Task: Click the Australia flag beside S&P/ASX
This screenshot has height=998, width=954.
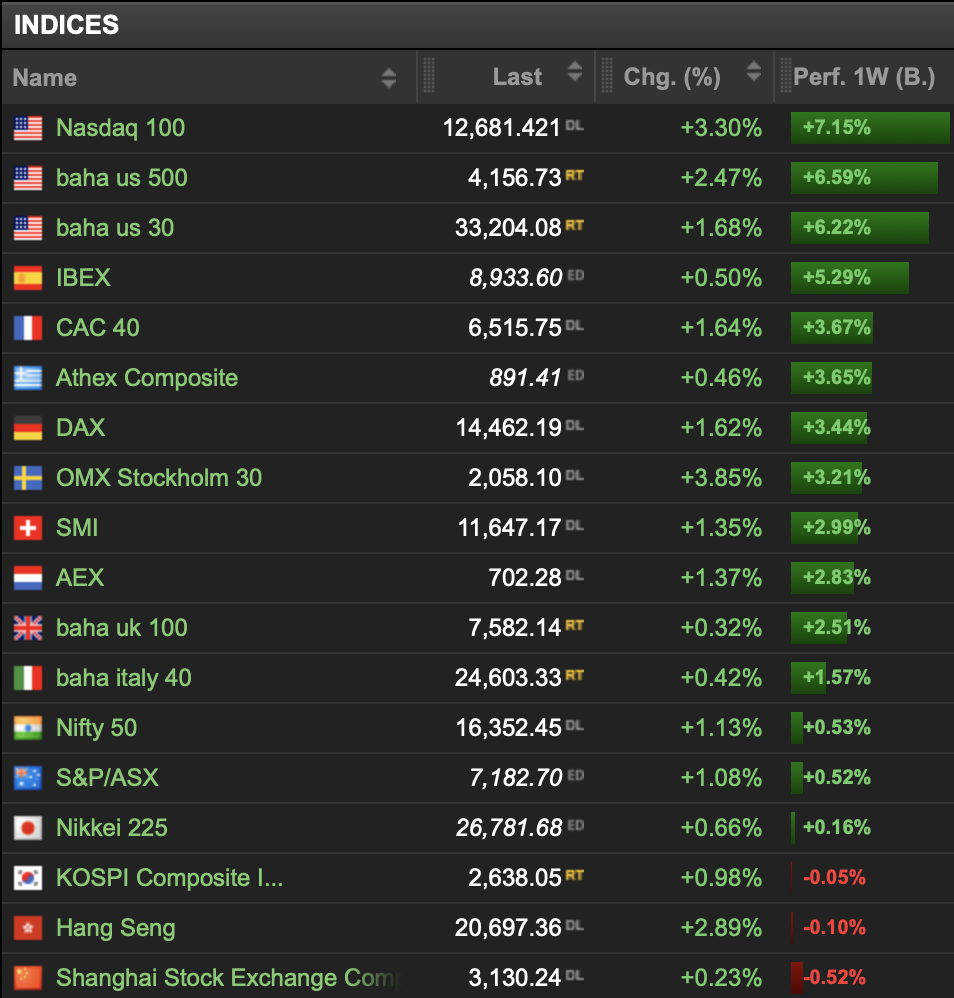Action: [28, 778]
